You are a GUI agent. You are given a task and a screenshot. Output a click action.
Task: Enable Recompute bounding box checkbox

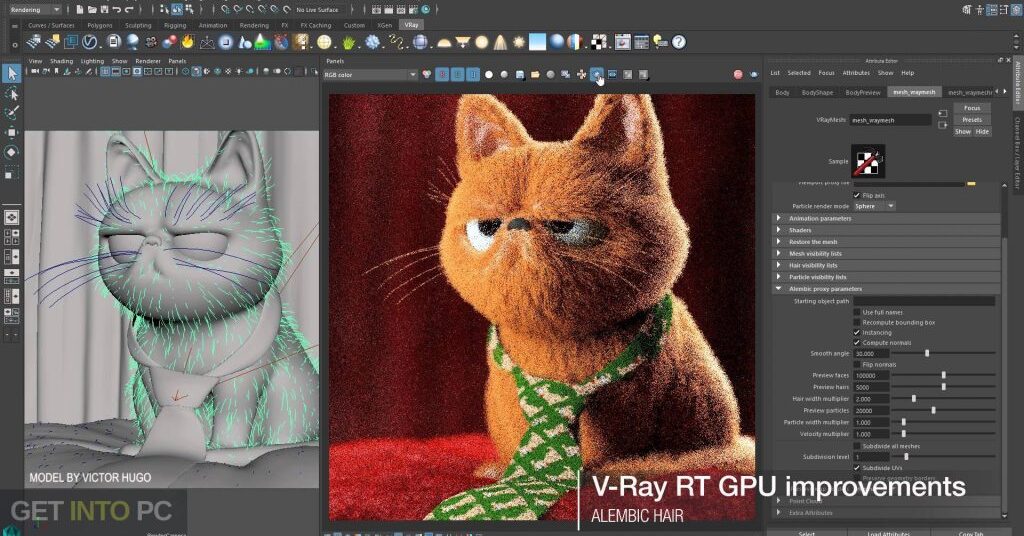[857, 322]
